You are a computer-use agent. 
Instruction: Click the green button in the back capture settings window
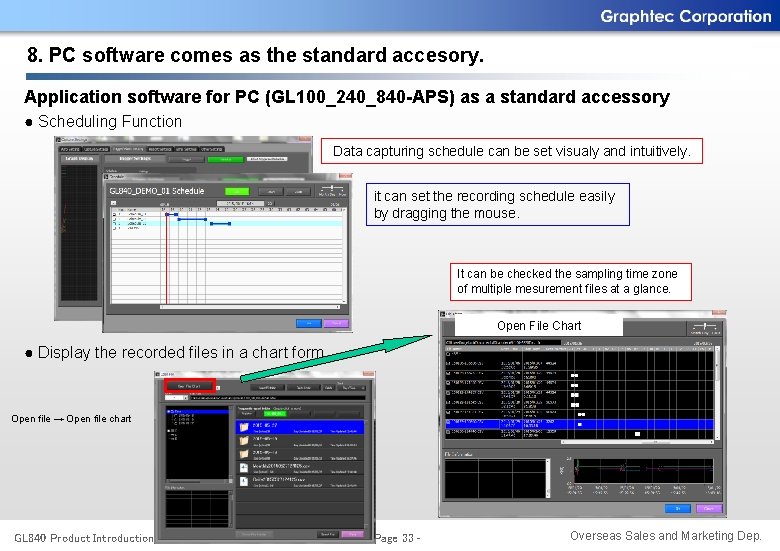(226, 159)
